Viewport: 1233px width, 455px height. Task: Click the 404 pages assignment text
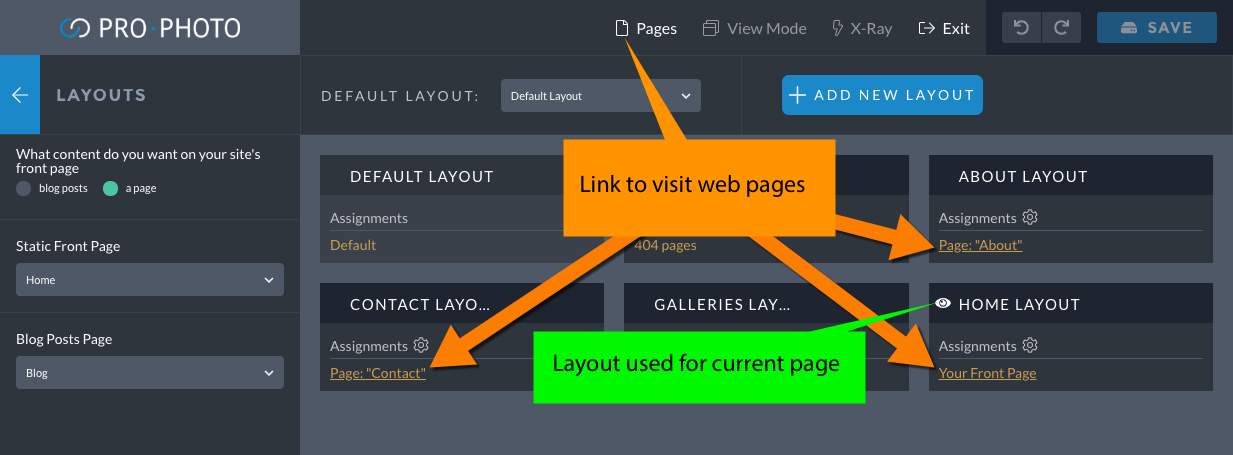[x=665, y=245]
